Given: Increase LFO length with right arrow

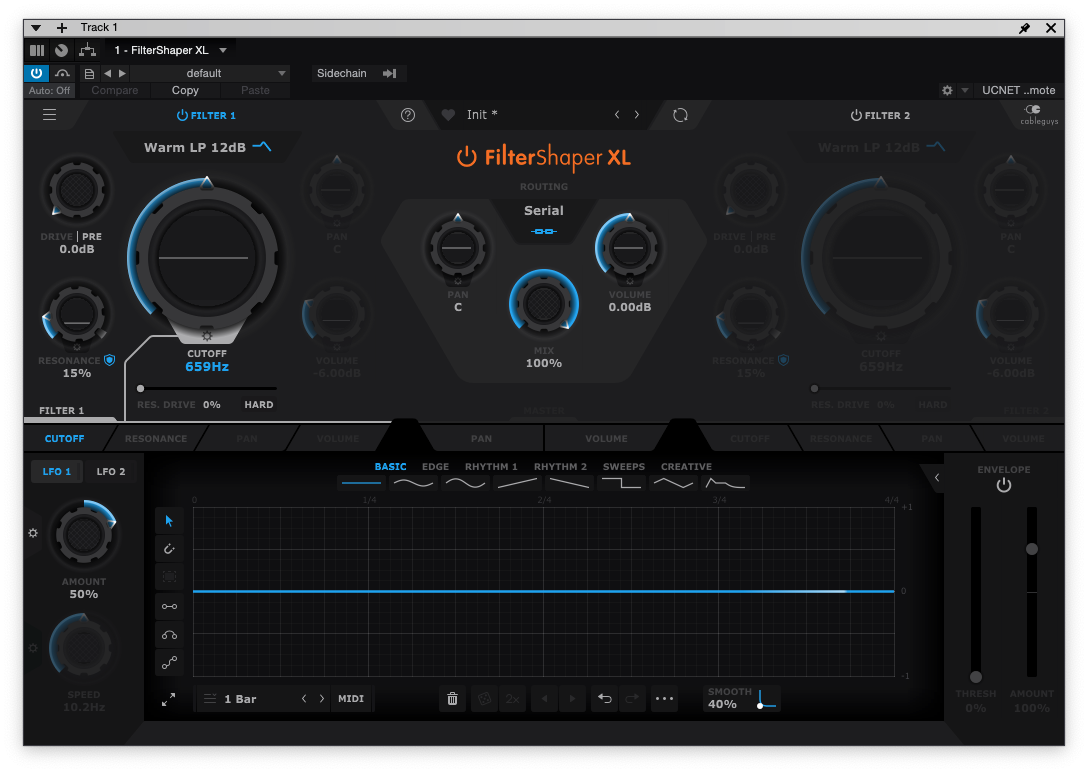Looking at the screenshot, I should [x=322, y=699].
